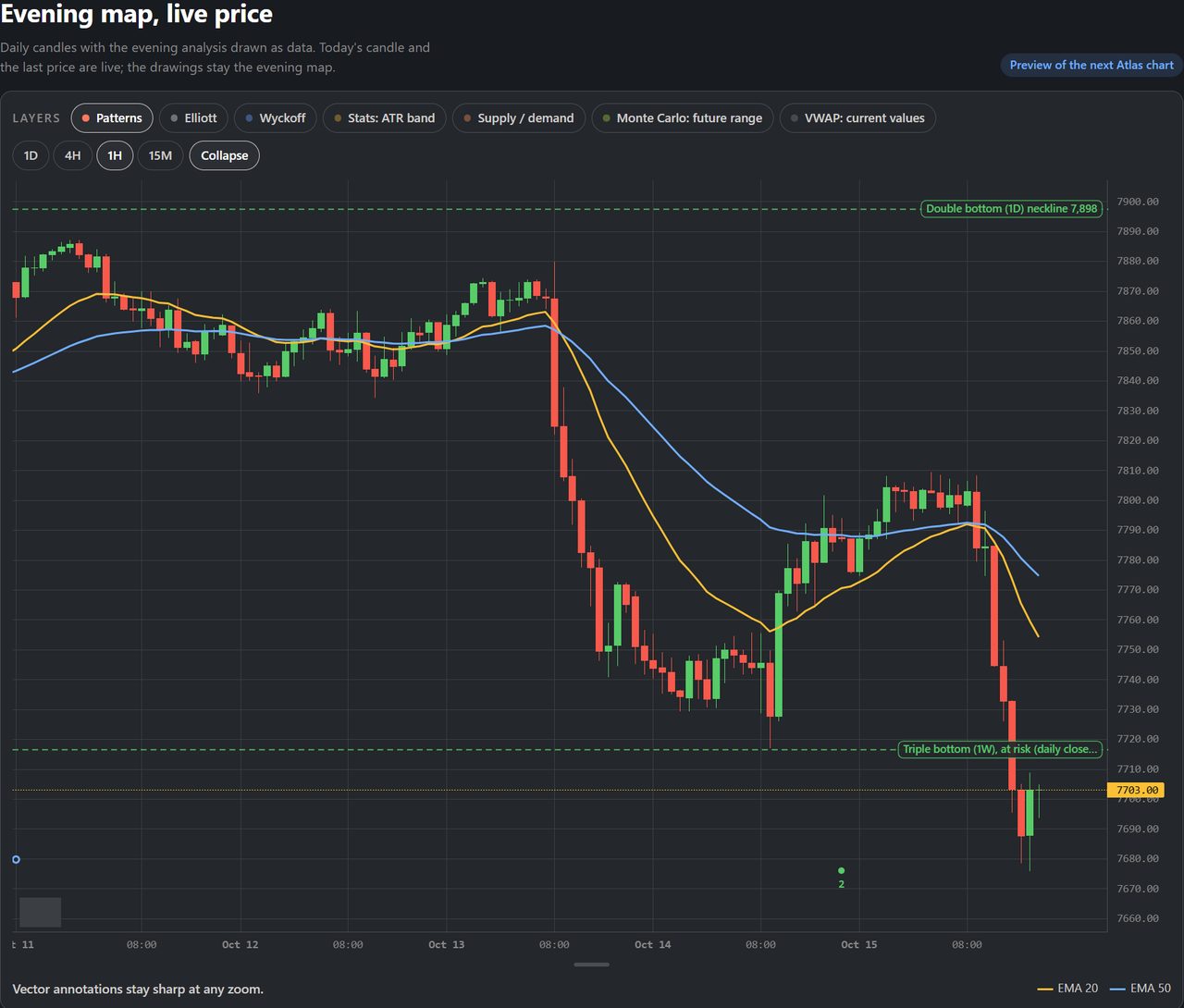Viewport: 1184px width, 1008px height.
Task: Enable the Elliott layer
Action: tap(194, 118)
